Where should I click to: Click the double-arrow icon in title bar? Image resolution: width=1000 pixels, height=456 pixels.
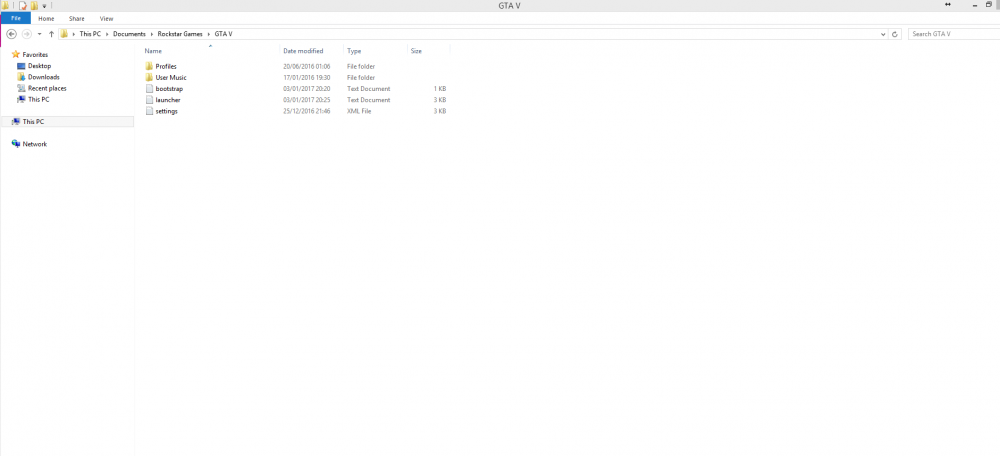coord(948,4)
